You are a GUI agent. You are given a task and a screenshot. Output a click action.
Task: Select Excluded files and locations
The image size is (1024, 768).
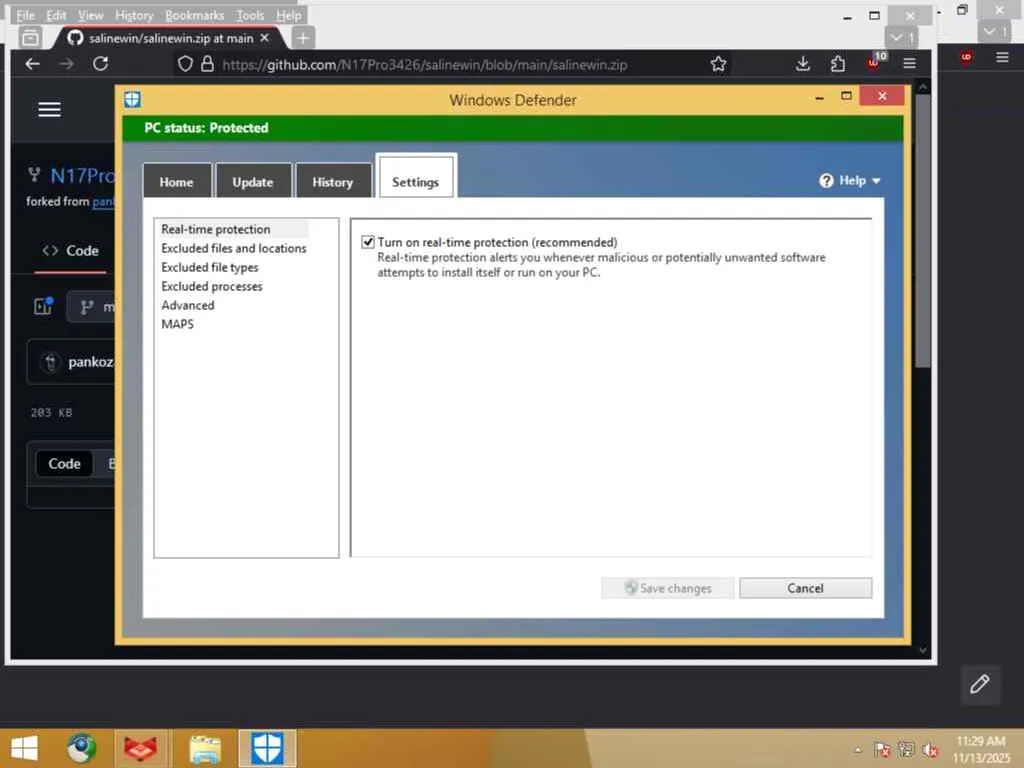(233, 248)
